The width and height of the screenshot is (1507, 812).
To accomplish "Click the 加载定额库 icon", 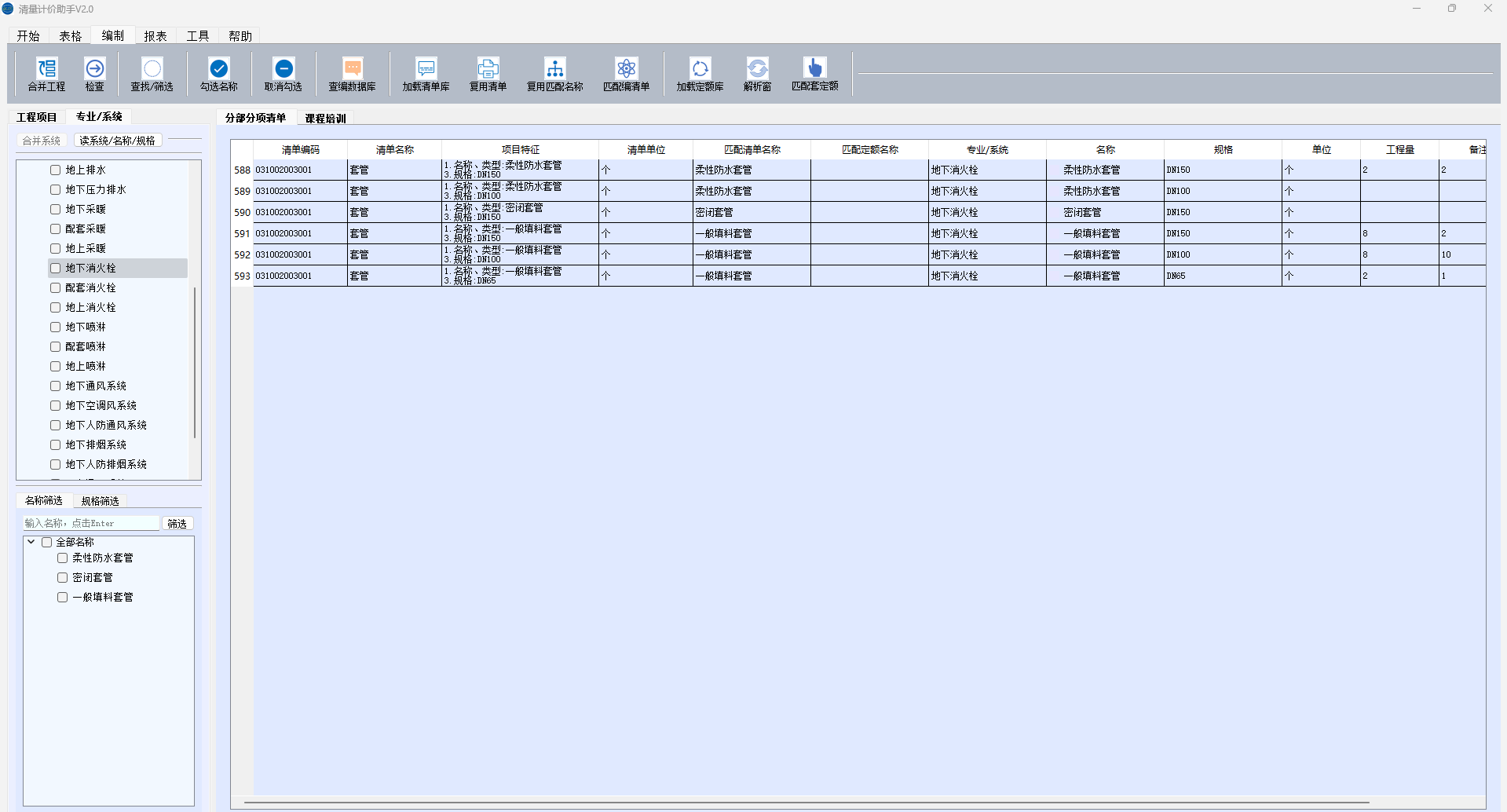I will point(700,68).
